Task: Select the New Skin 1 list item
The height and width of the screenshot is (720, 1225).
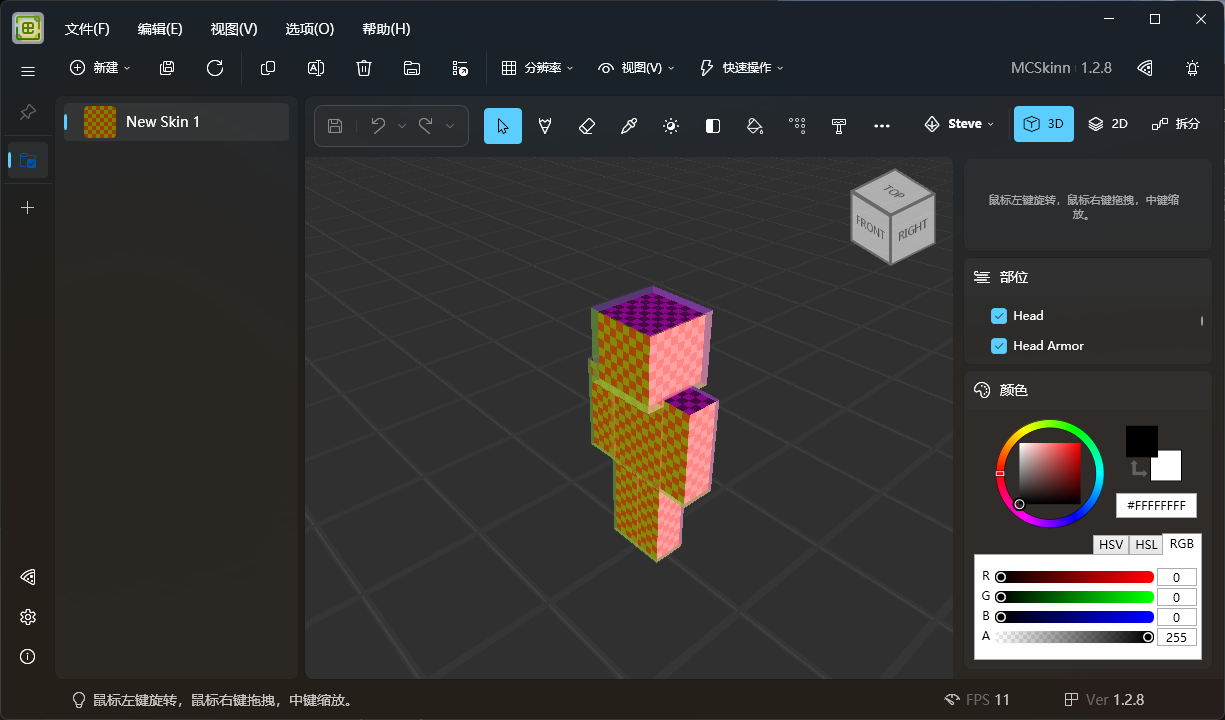Action: pos(176,122)
